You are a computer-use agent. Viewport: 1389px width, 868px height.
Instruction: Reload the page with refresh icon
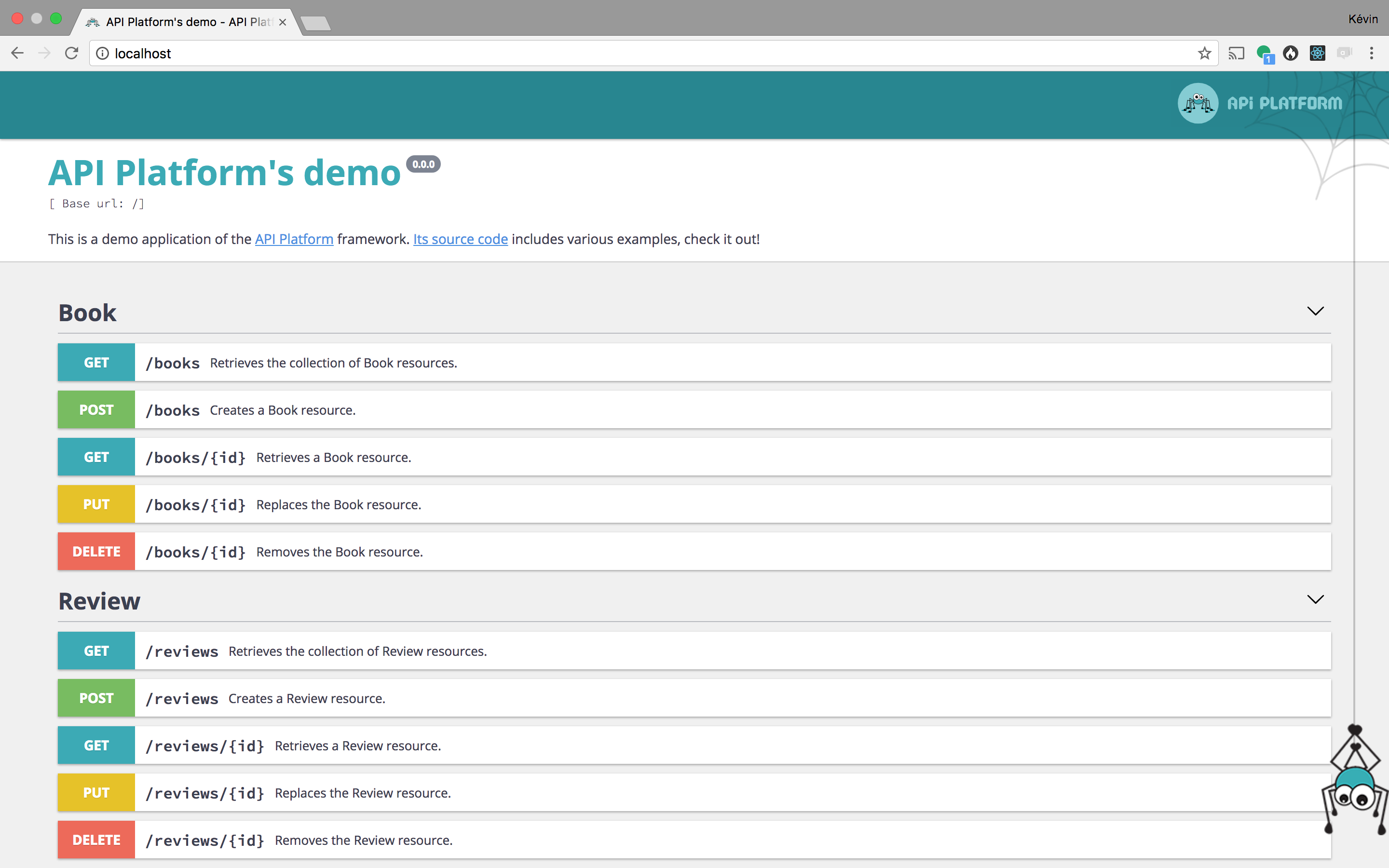[71, 54]
